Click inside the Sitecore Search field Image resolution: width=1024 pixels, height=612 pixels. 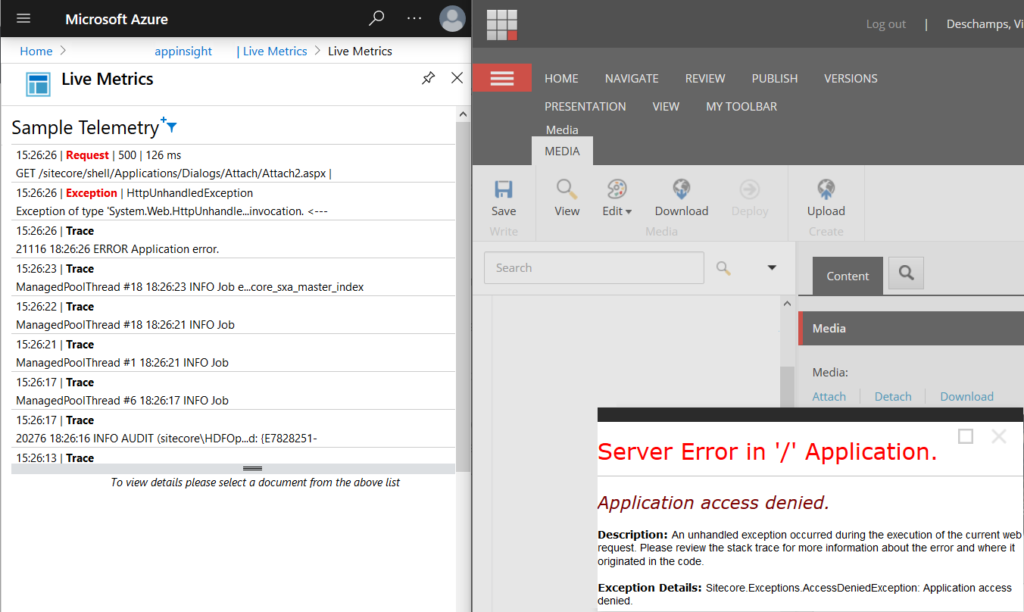tap(594, 268)
